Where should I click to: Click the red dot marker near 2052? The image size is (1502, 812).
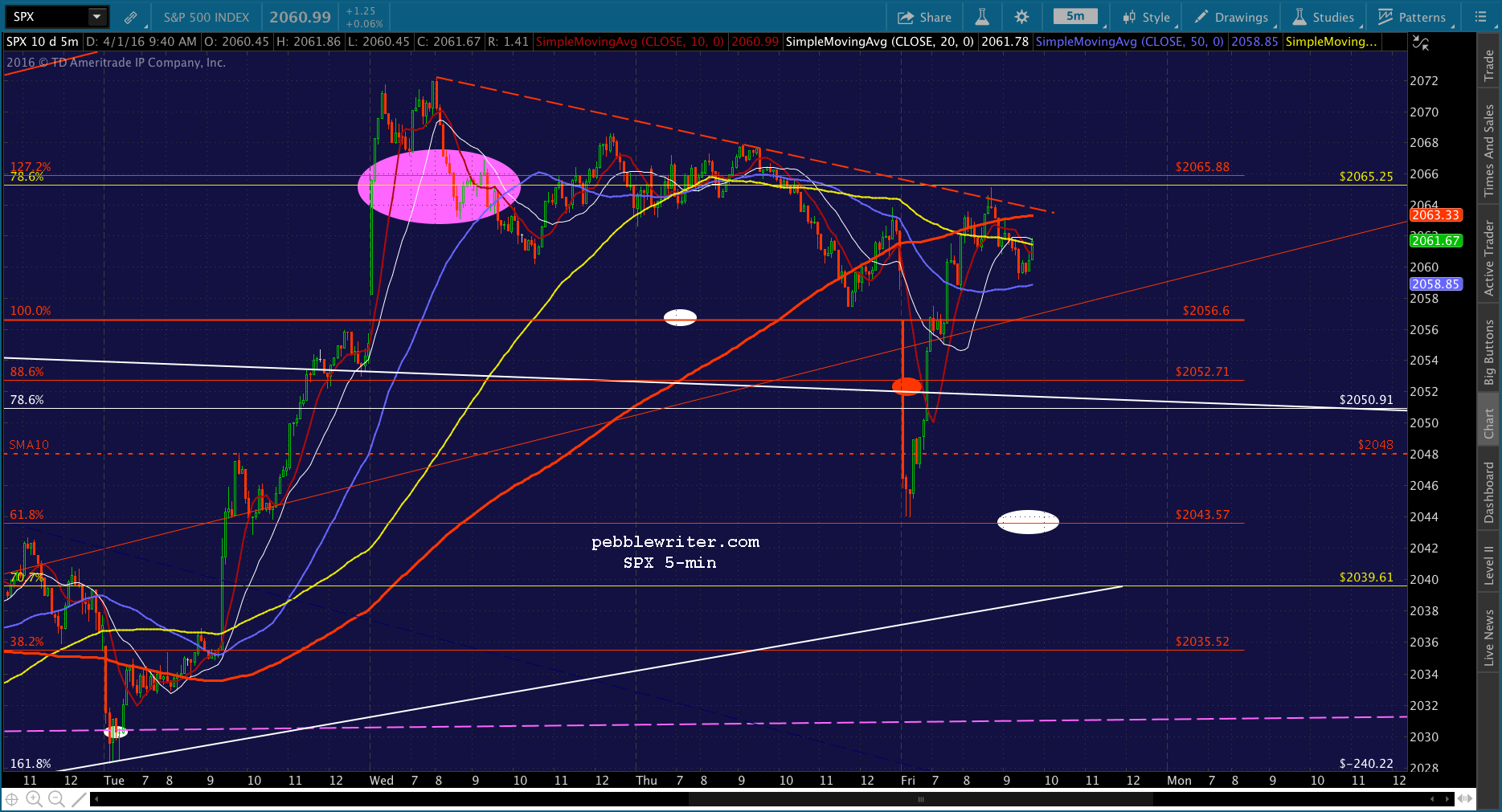[x=907, y=386]
